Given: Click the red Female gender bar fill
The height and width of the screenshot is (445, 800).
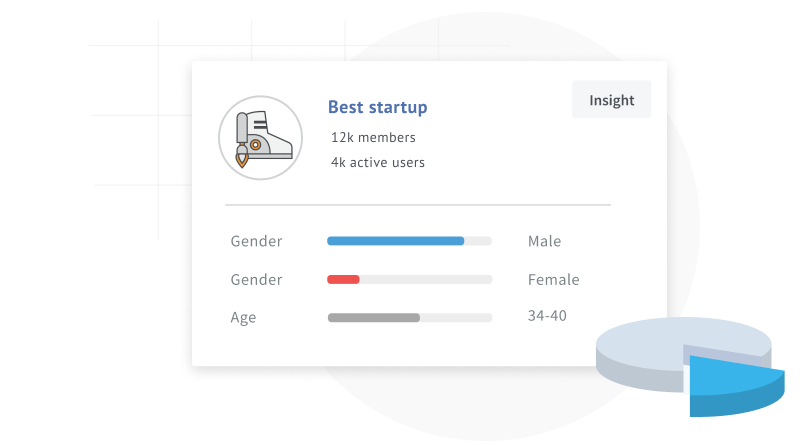Looking at the screenshot, I should tap(343, 279).
